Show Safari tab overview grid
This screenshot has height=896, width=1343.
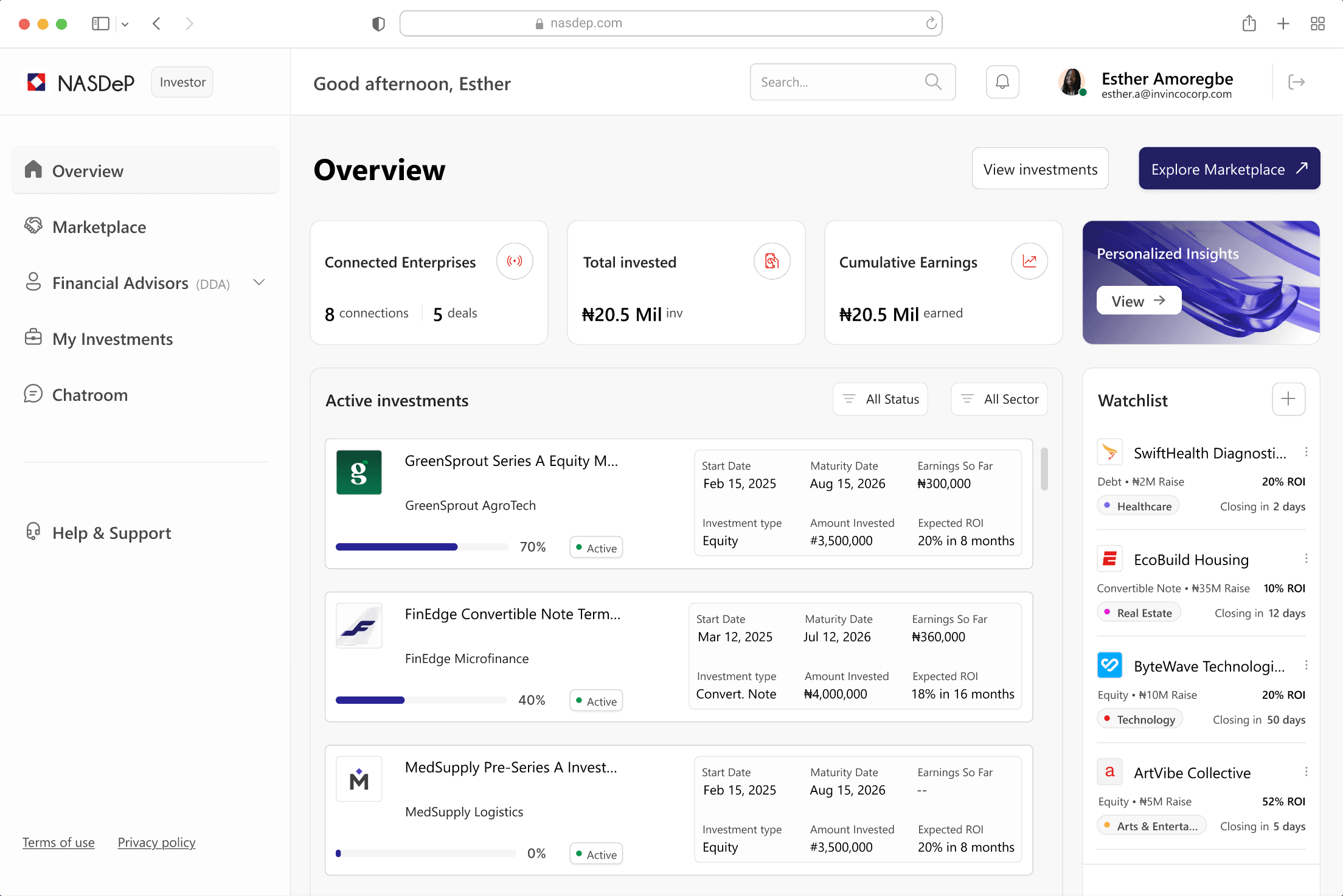click(1317, 24)
